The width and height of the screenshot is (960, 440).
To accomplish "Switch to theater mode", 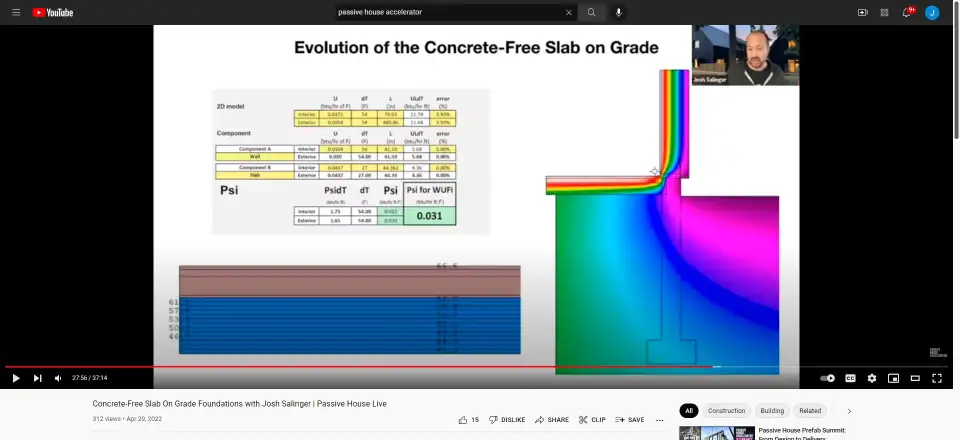I will point(915,378).
